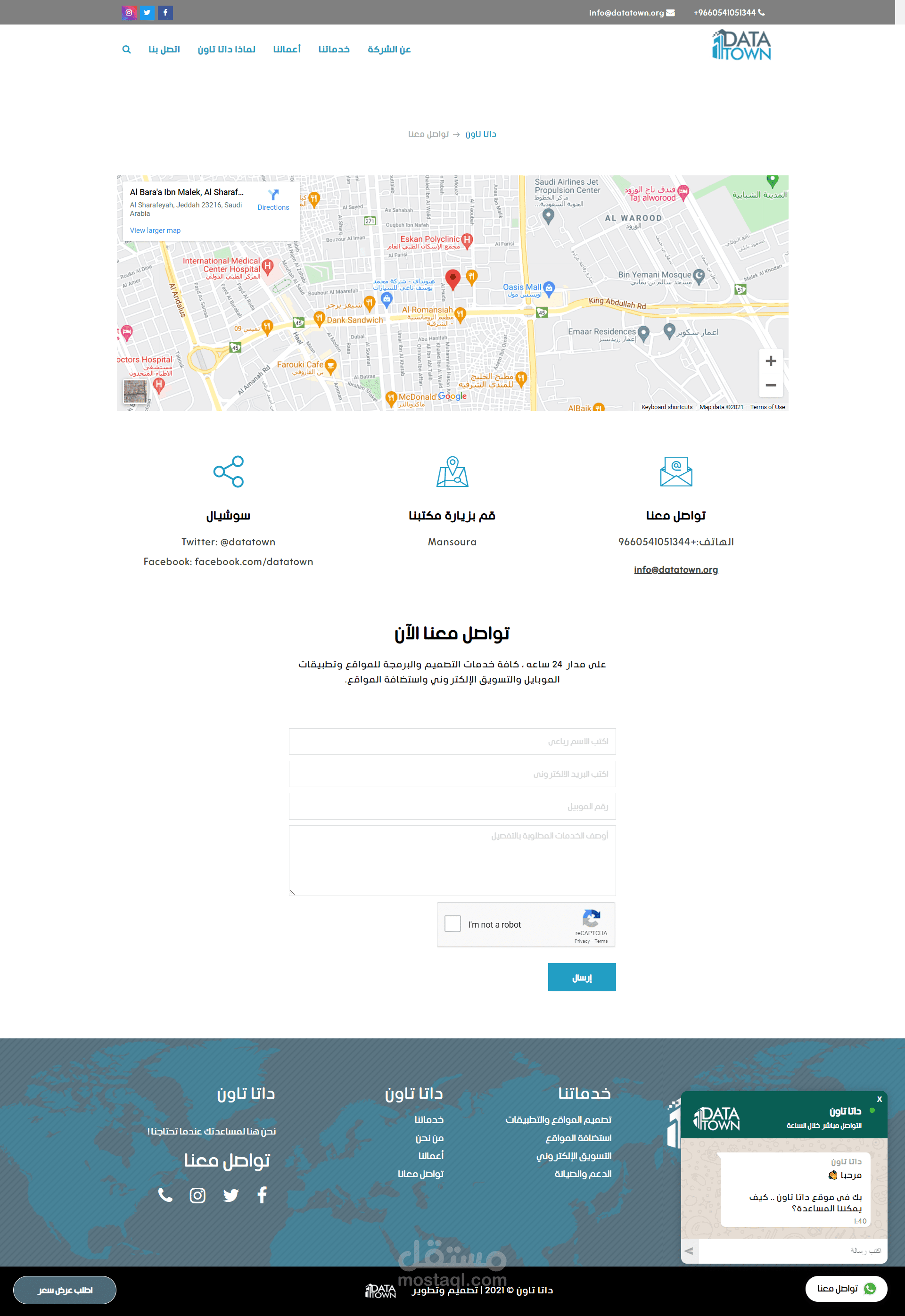Click the full name input field

click(452, 741)
